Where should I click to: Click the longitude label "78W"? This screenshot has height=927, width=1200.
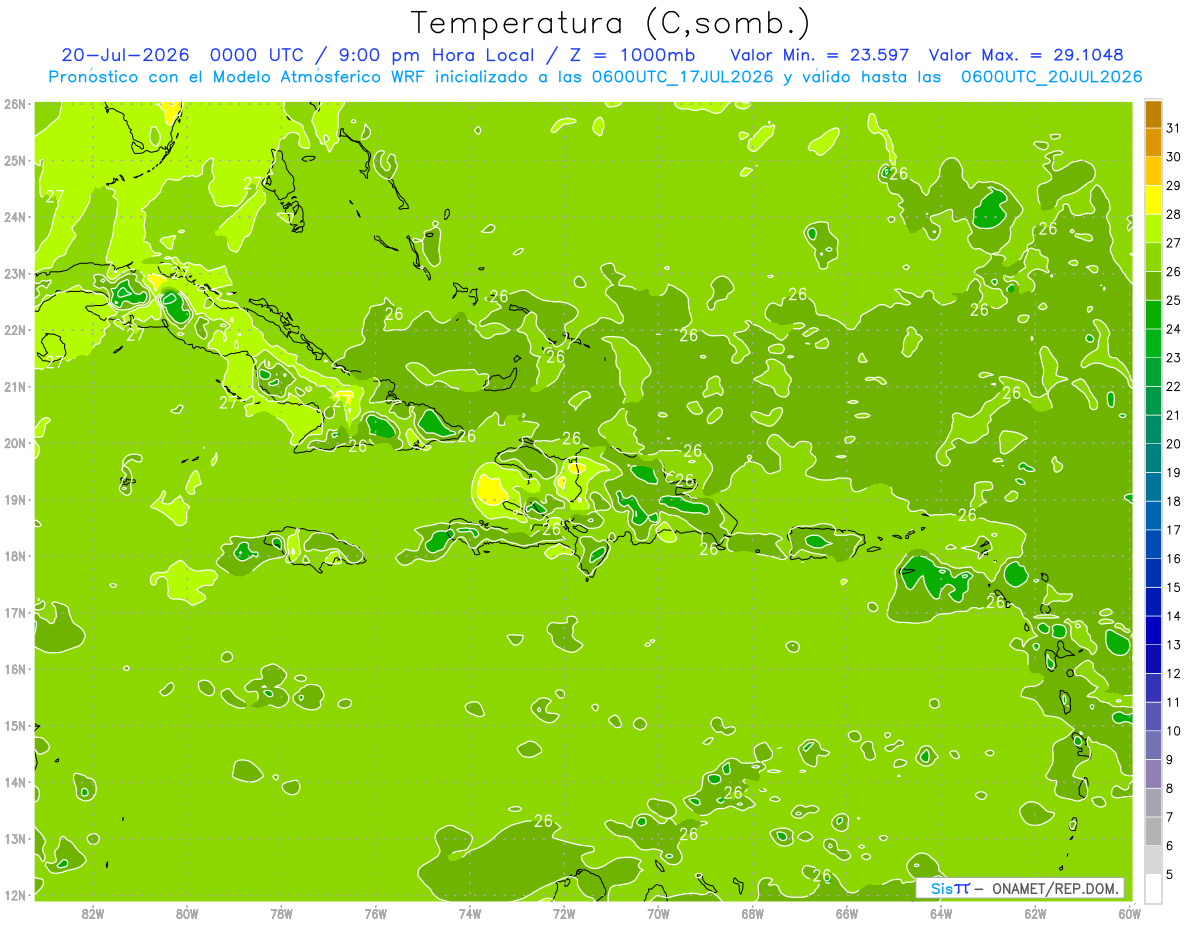(281, 914)
